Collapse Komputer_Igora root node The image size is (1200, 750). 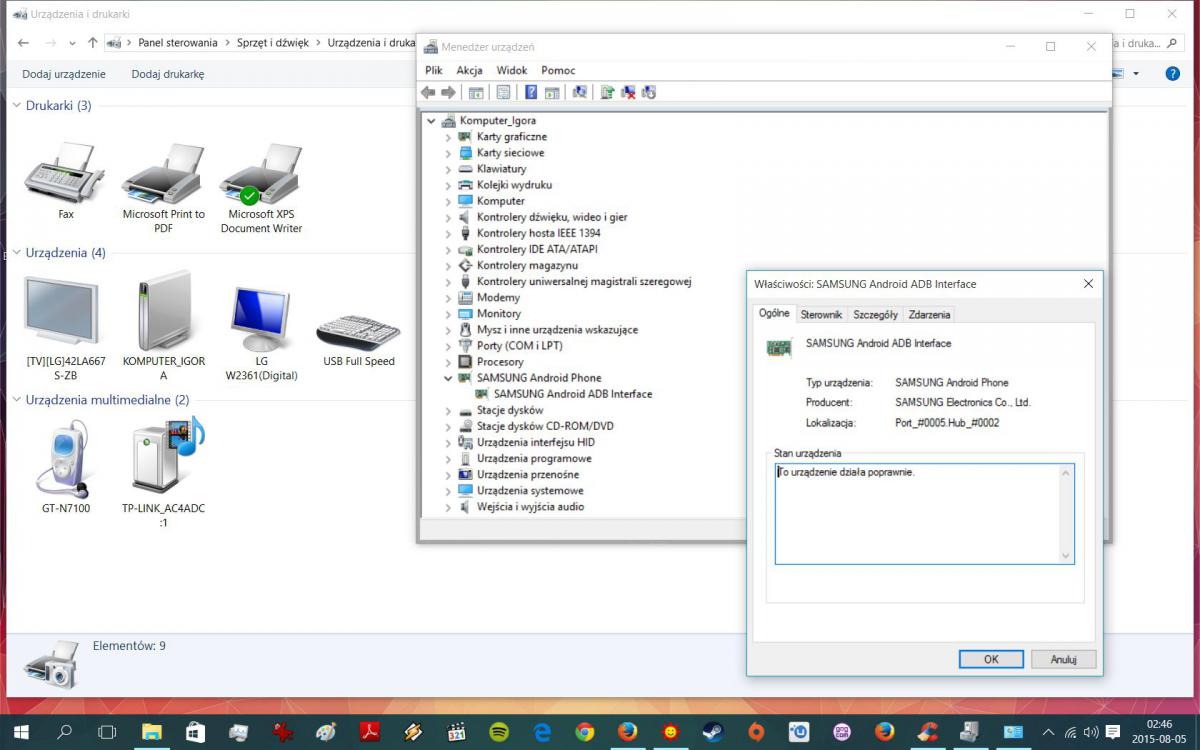[431, 121]
